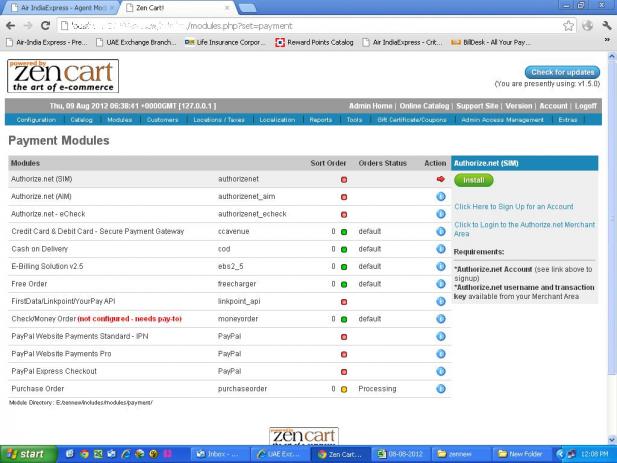Open the Authorize.net Merchant Area login link
This screenshot has width=617, height=463.
click(525, 229)
